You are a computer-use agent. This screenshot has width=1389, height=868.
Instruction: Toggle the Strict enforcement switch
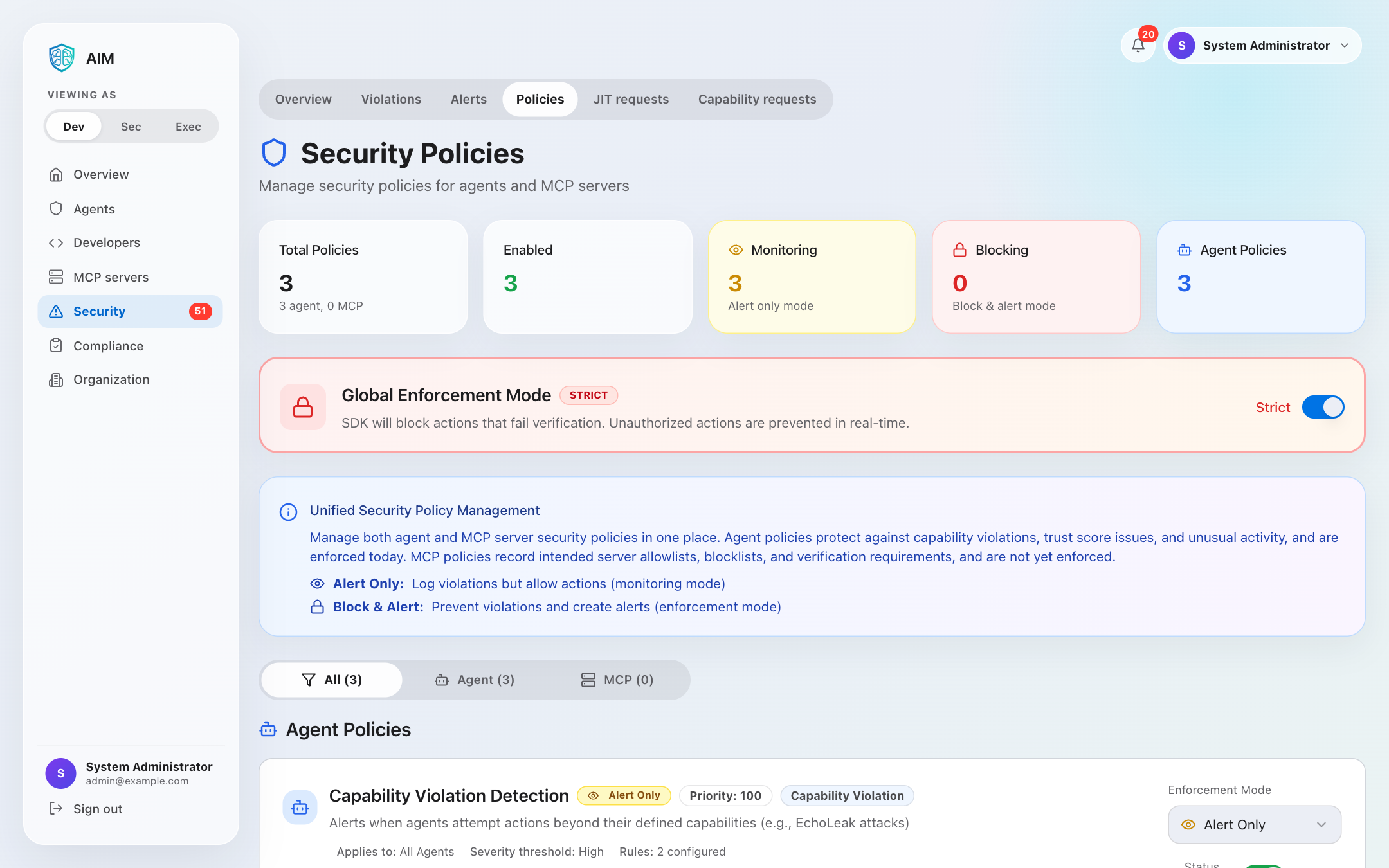click(x=1323, y=407)
